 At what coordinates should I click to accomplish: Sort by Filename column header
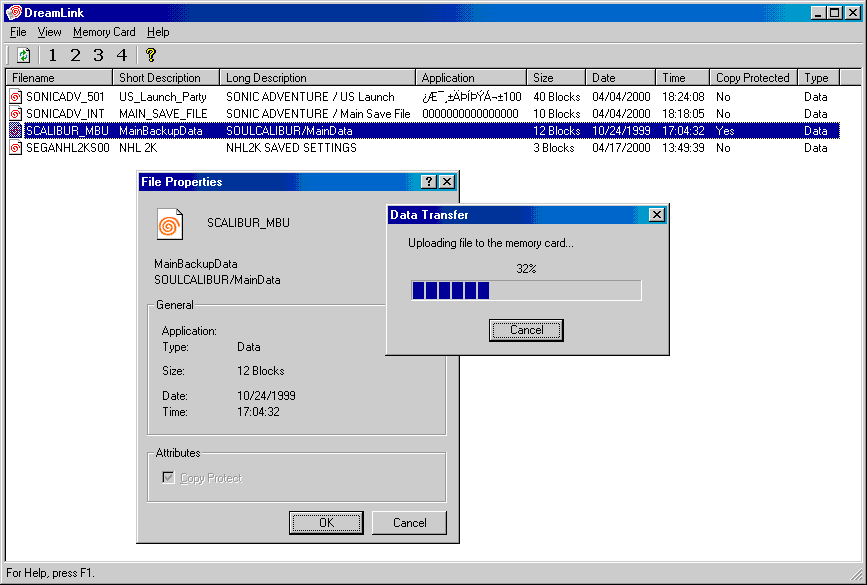[59, 77]
